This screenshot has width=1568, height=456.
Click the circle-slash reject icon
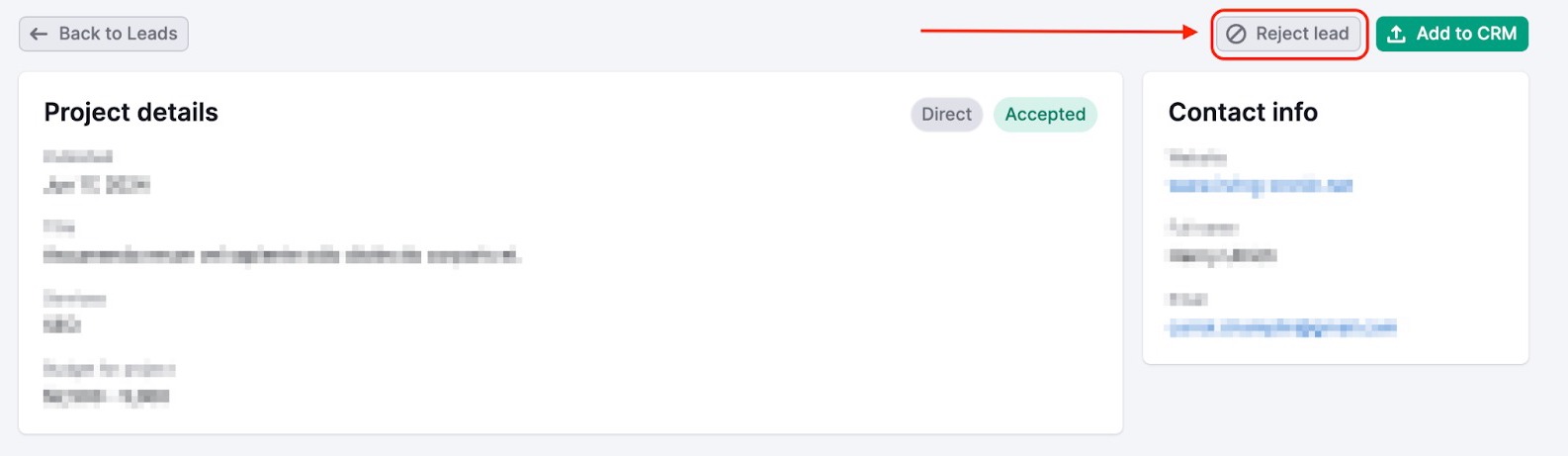point(1236,34)
